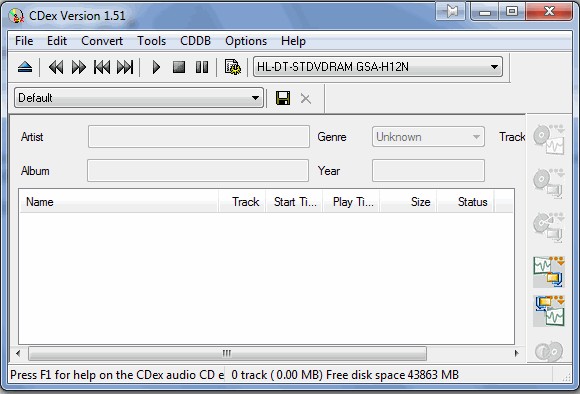Image resolution: width=580 pixels, height=394 pixels.
Task: Open the settings configuration icon
Action: 233,67
